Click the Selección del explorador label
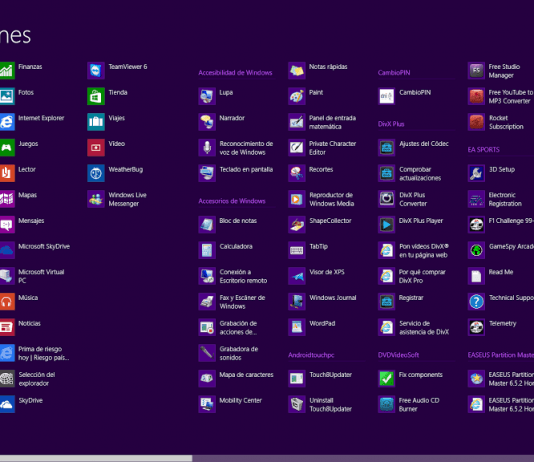 (37, 379)
